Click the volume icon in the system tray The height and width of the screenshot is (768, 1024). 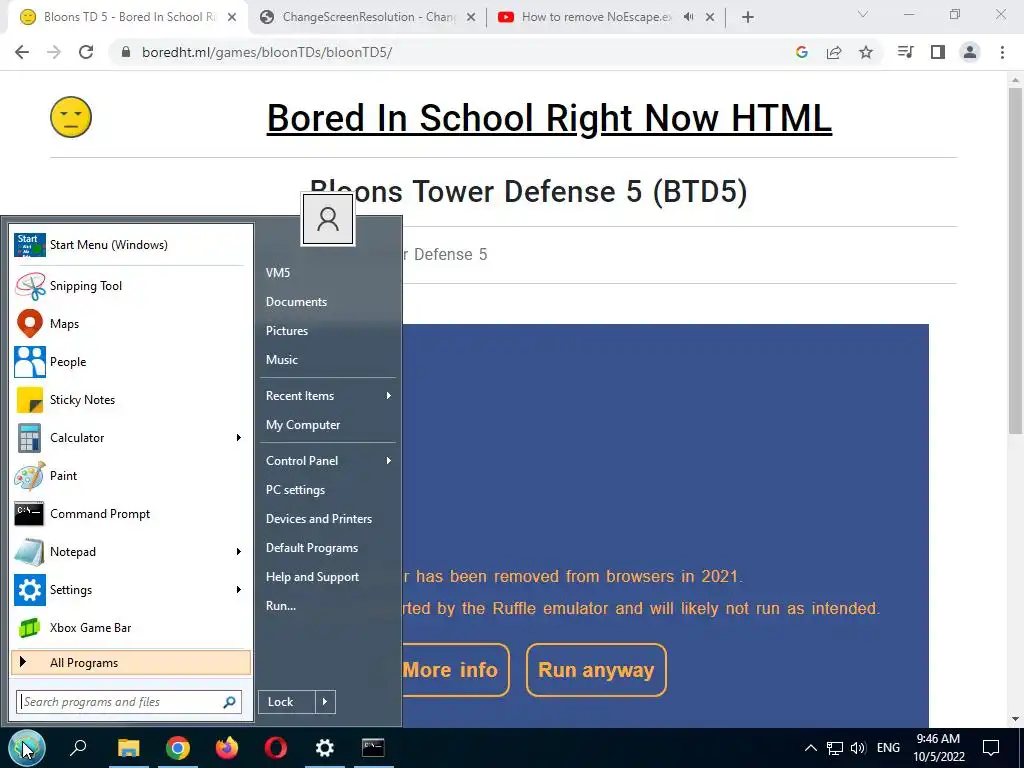coord(858,748)
